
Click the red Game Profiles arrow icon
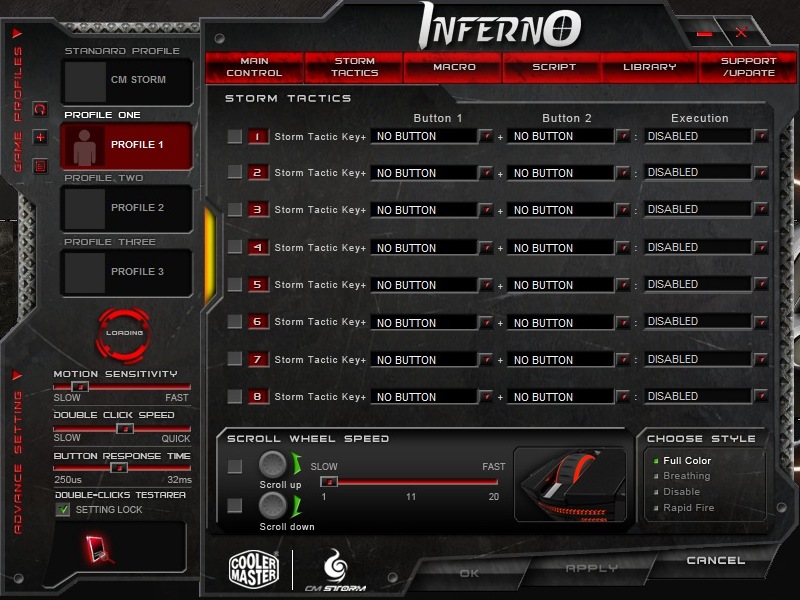click(x=17, y=34)
